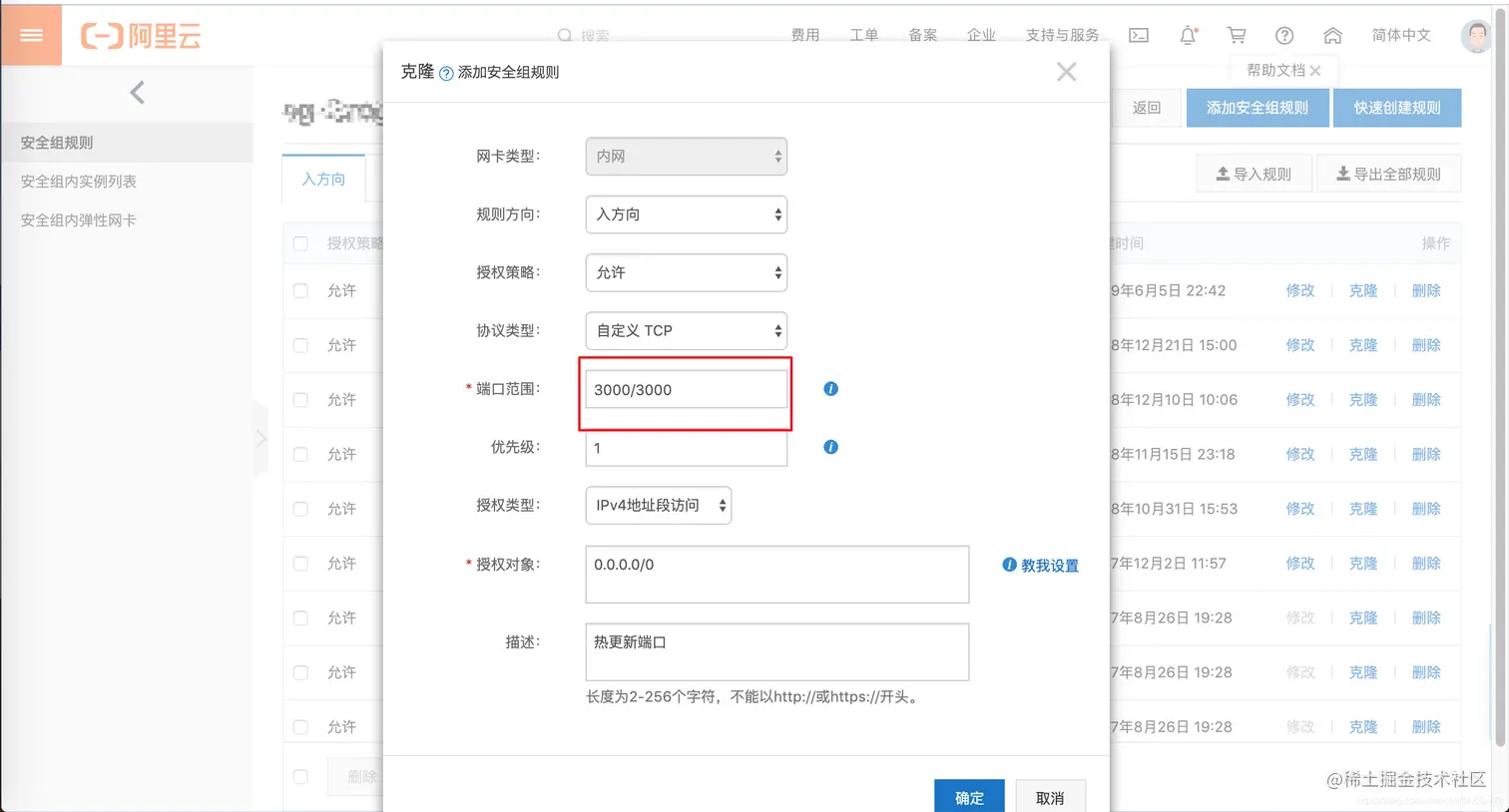Toggle the bottom checkbox beside 删除 button

tap(300, 777)
